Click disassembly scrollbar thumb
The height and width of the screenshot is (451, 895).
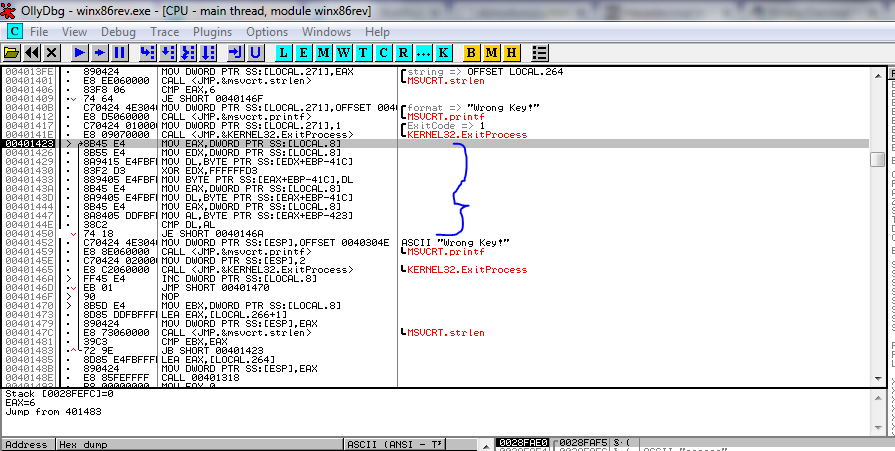(x=877, y=159)
